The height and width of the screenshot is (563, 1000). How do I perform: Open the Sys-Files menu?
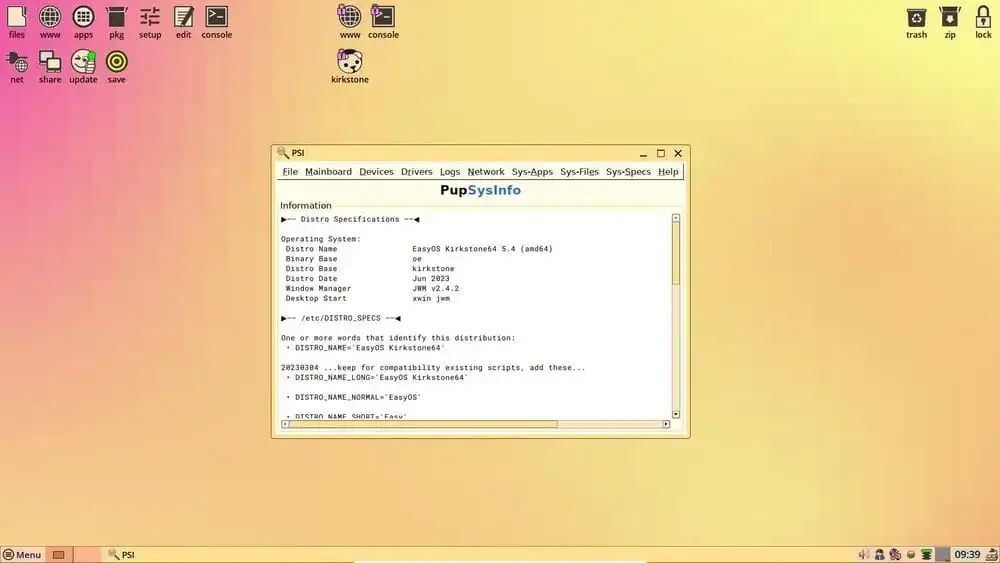pos(579,172)
